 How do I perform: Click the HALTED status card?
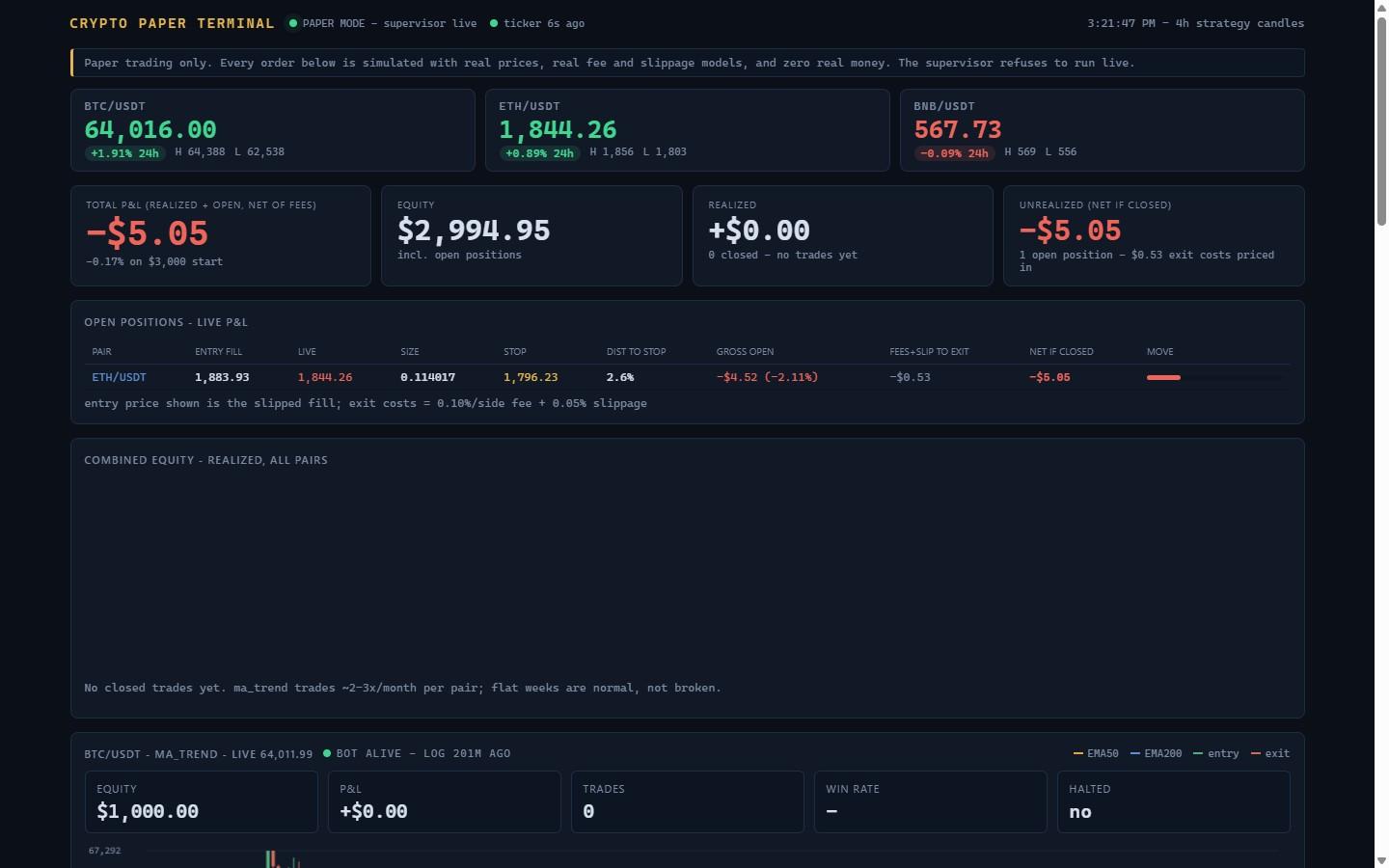point(1174,801)
